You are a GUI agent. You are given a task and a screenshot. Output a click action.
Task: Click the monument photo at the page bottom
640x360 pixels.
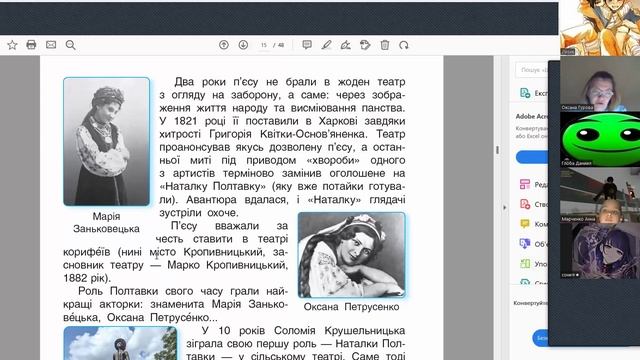point(120,343)
